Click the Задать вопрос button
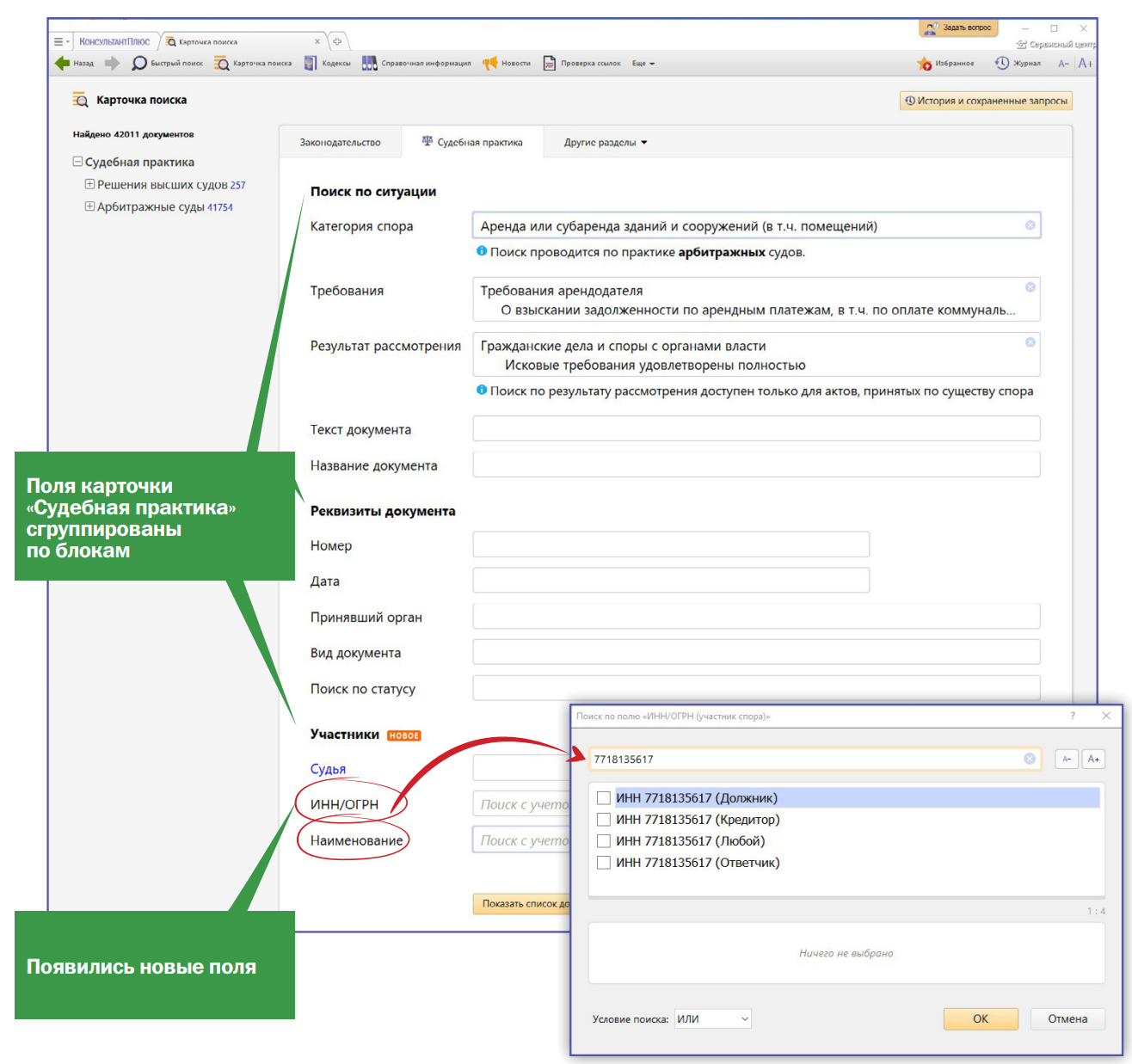This screenshot has height=1064, width=1132. point(959,28)
